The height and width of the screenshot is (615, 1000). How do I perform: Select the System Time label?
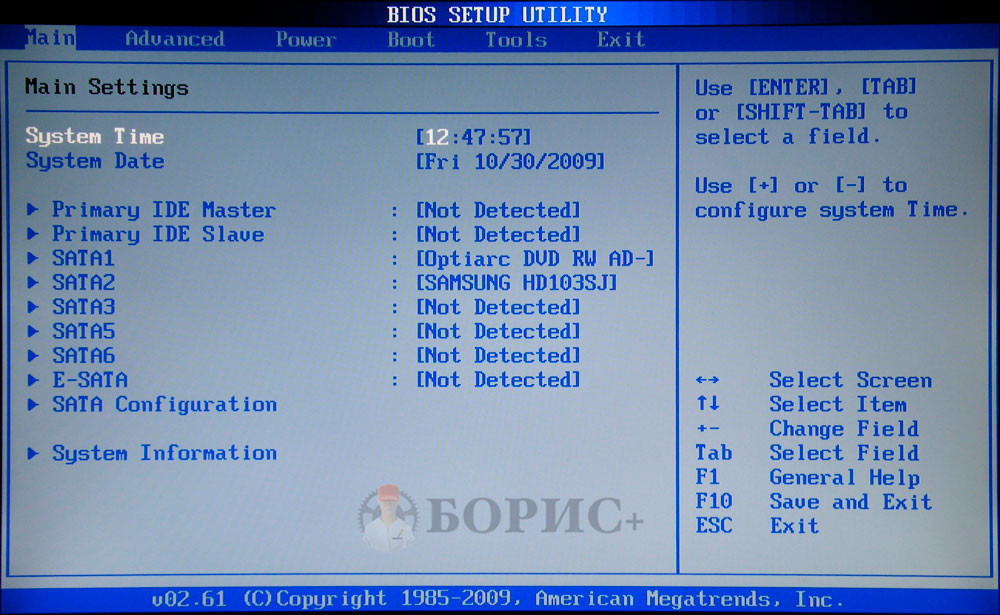[94, 136]
